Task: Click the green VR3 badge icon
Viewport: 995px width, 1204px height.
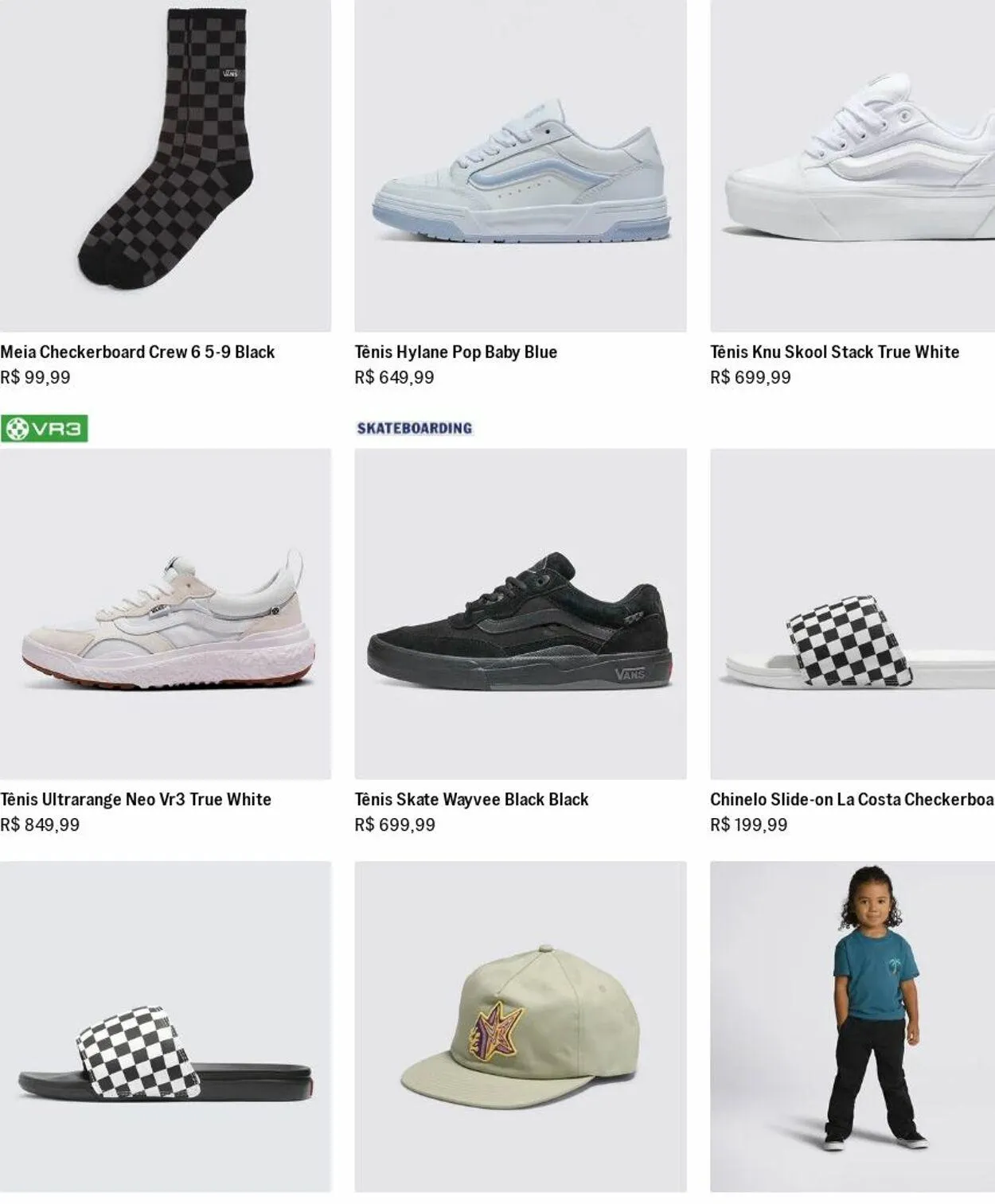Action: tap(44, 429)
